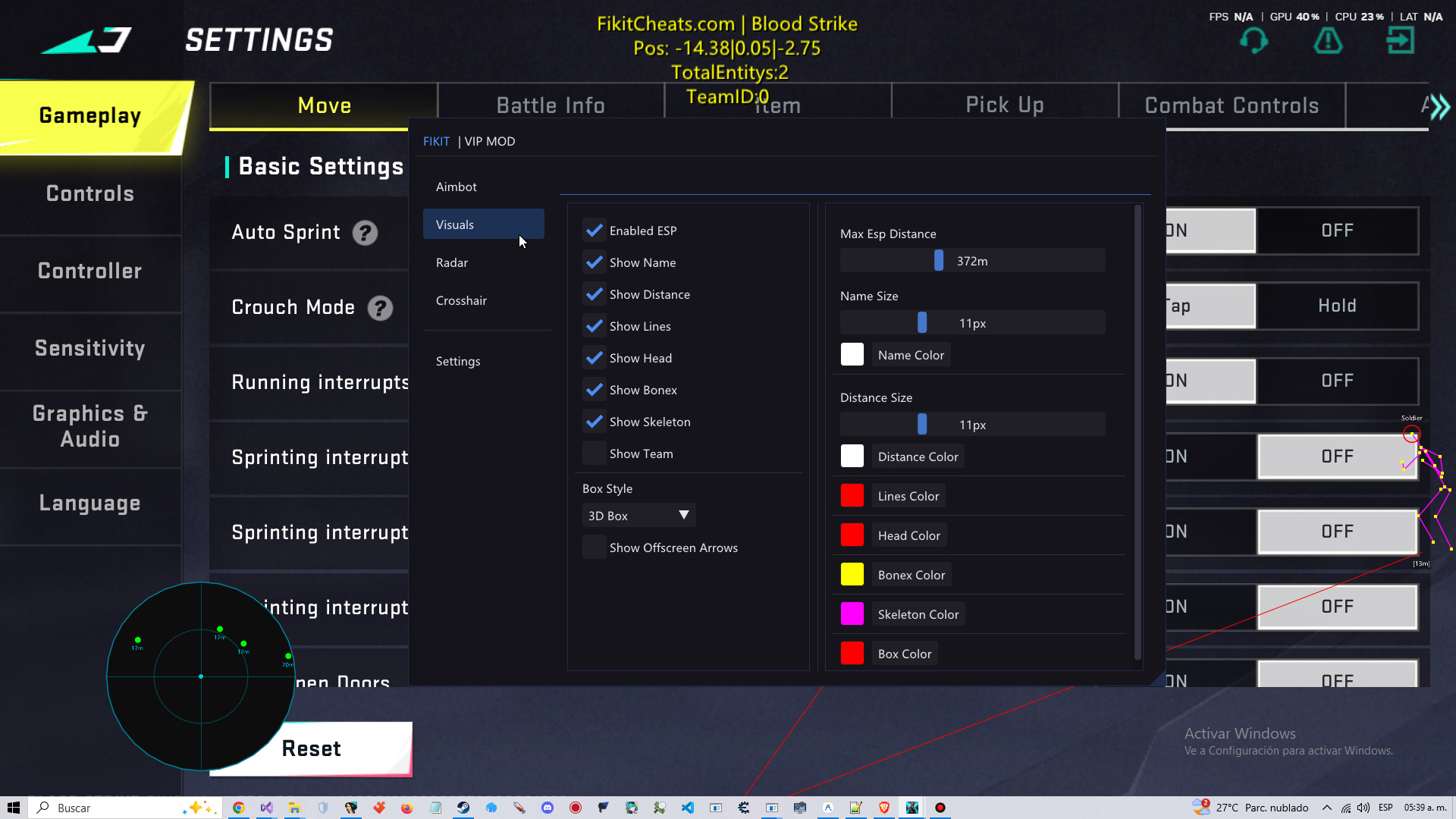
Task: Open Visual Studio from the taskbar
Action: point(266,808)
